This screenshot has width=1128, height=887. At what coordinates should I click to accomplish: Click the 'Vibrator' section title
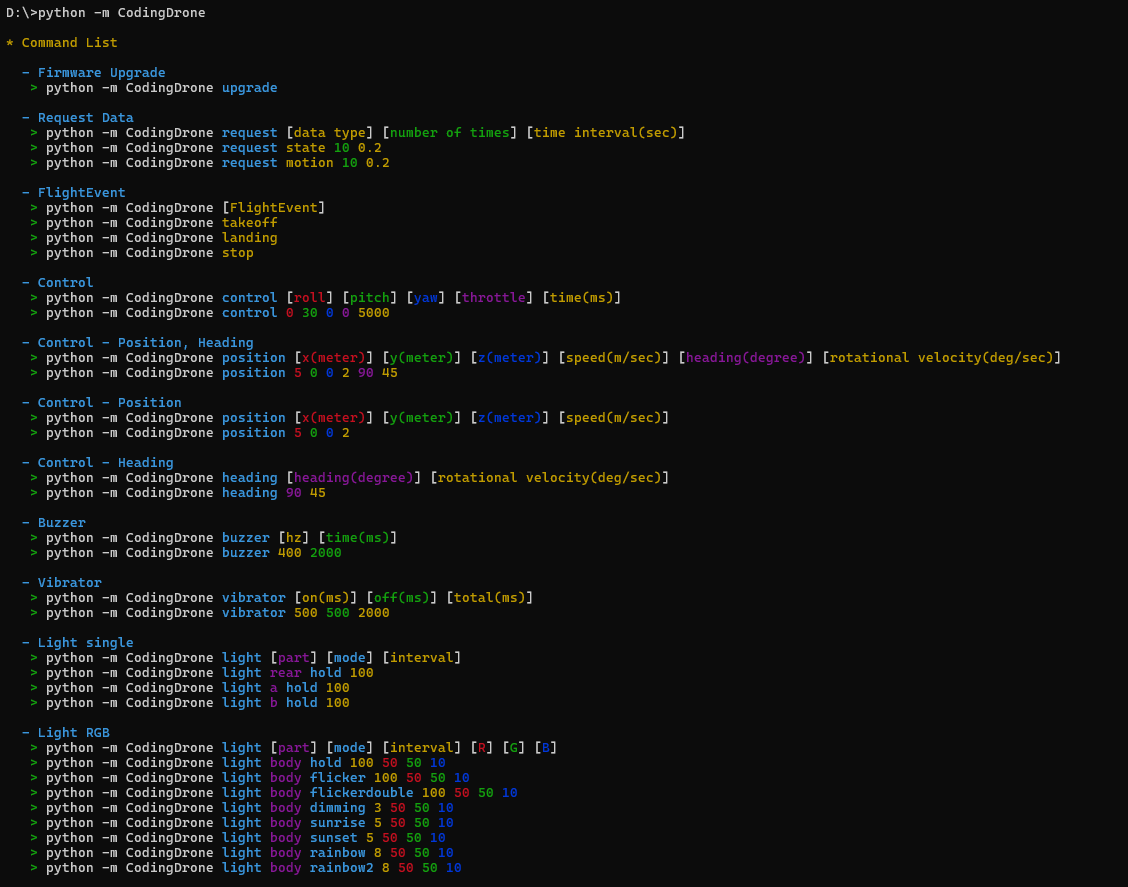[x=70, y=583]
